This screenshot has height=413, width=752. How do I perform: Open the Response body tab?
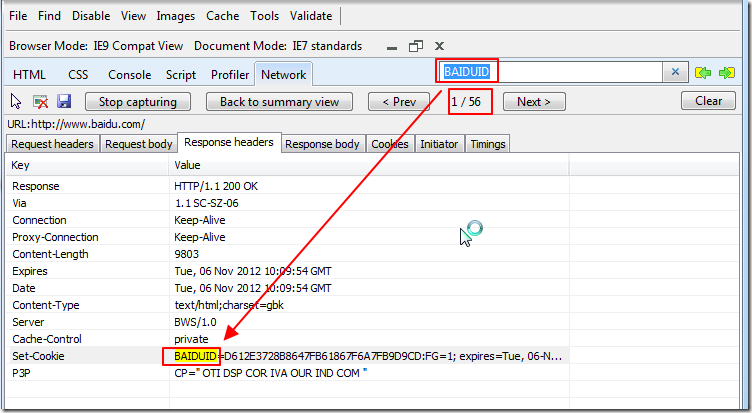click(322, 144)
